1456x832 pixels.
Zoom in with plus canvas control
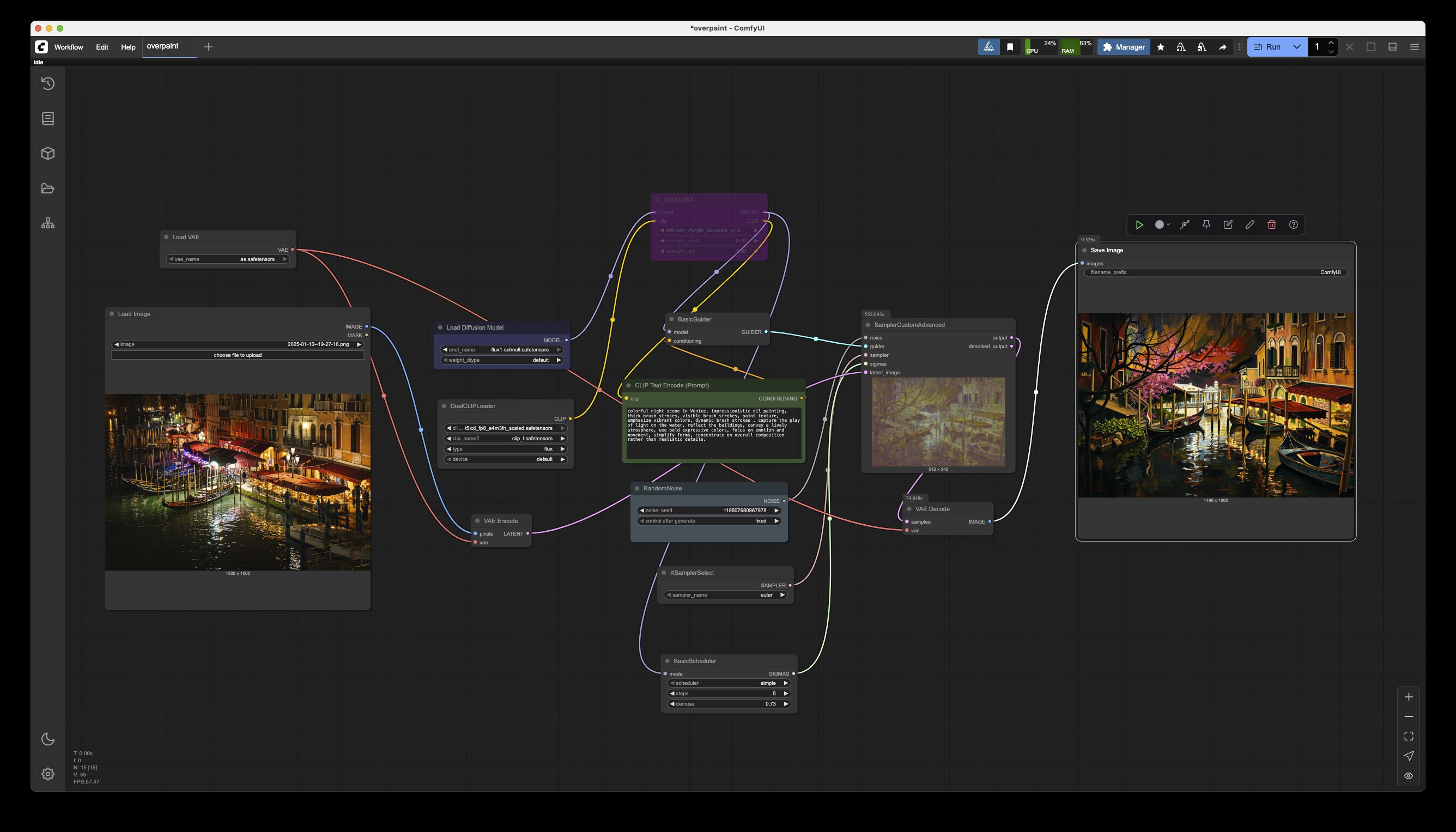click(1409, 697)
